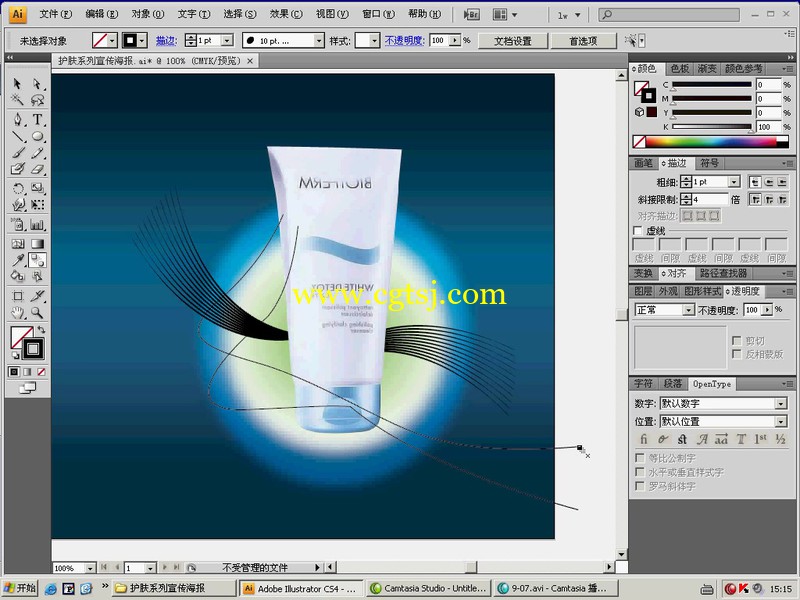Toggle the fractions ½ OpenType button
800x600 pixels.
[x=780, y=439]
